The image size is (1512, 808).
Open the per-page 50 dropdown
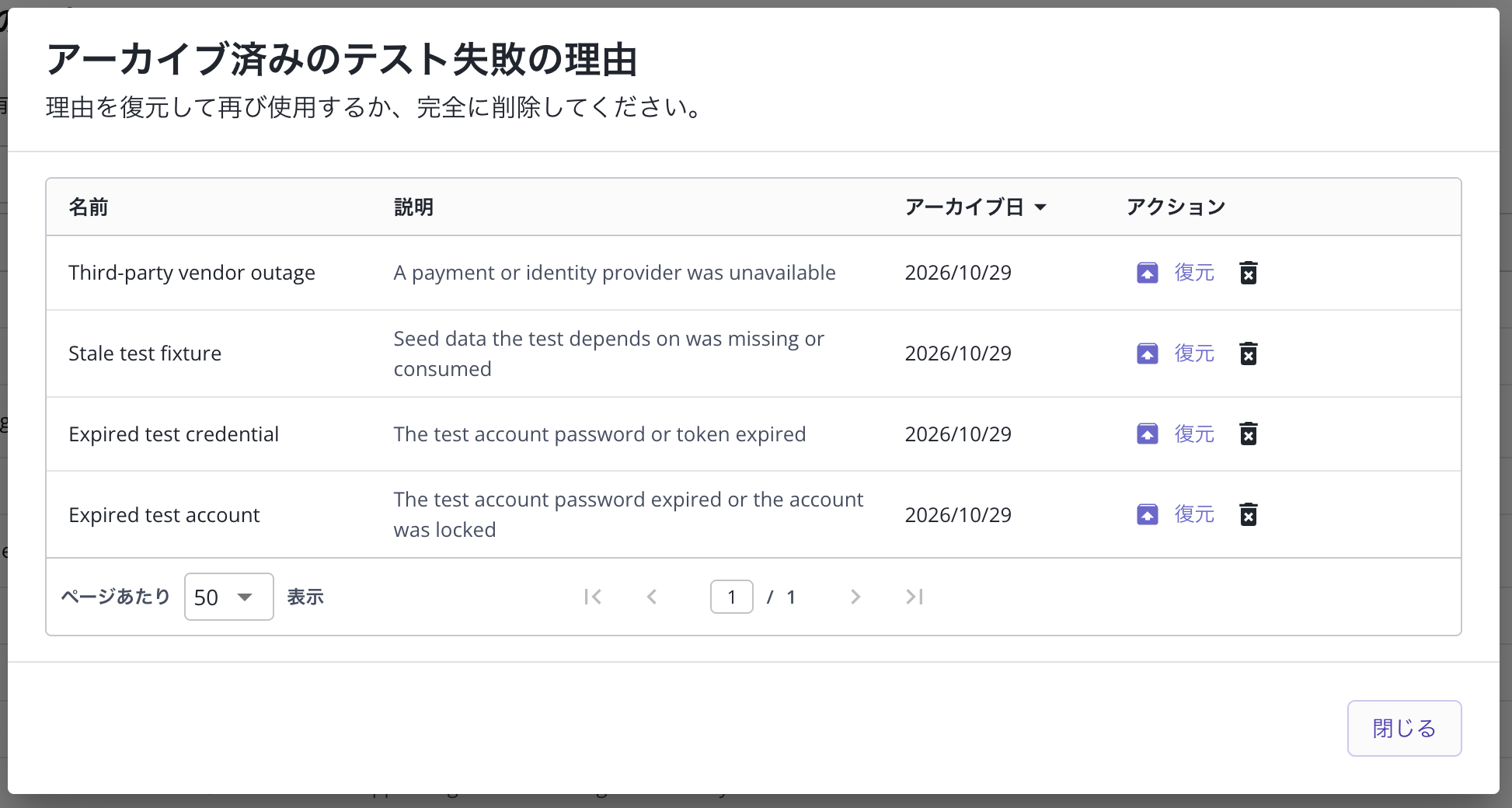[x=228, y=597]
